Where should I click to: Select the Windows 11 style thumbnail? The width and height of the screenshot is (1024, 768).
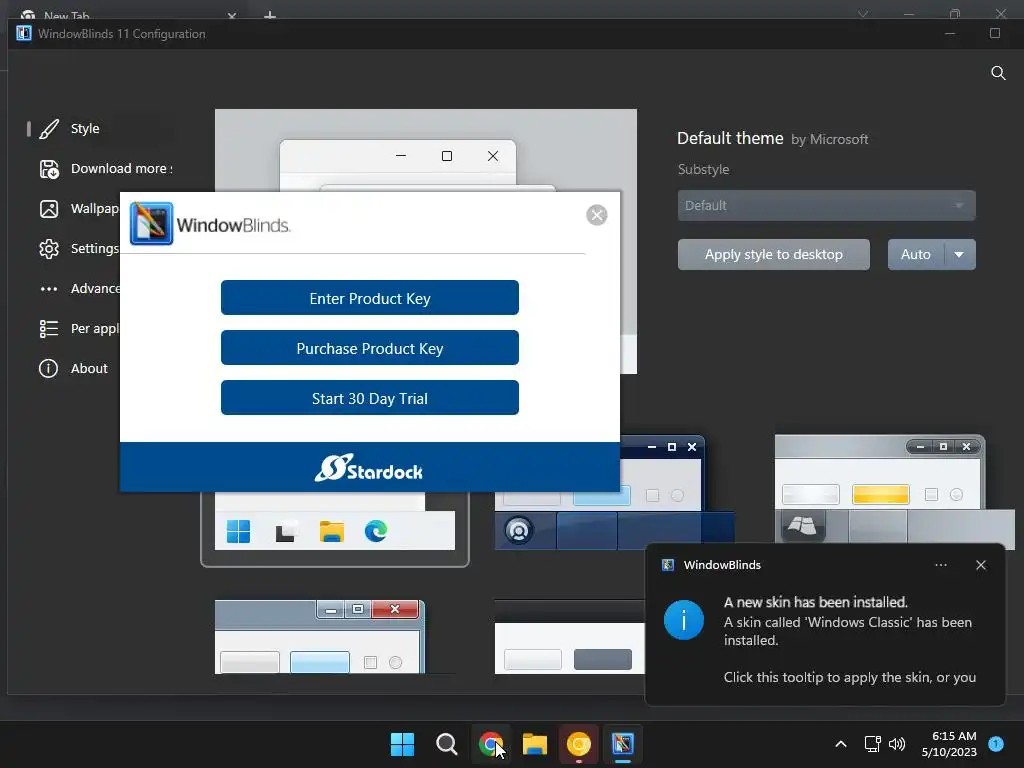334,529
